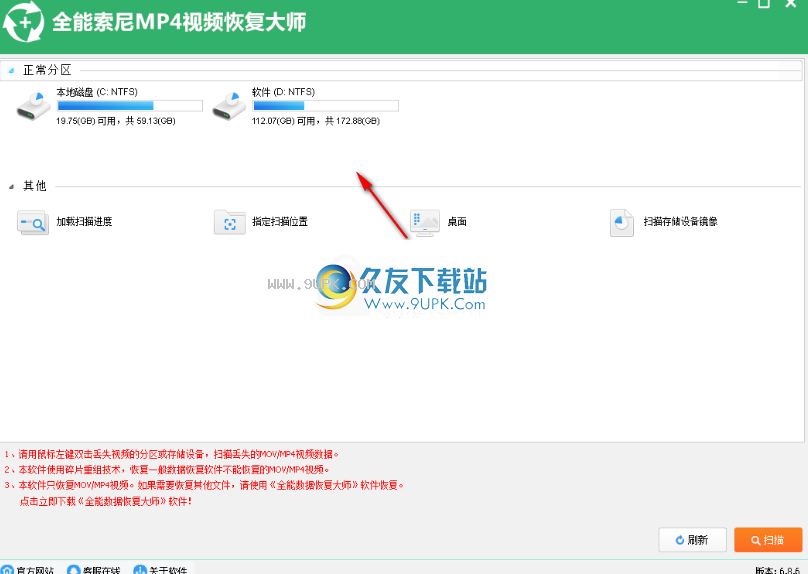Collapse the 其他 section
The width and height of the screenshot is (808, 574).
pyautogui.click(x=11, y=187)
